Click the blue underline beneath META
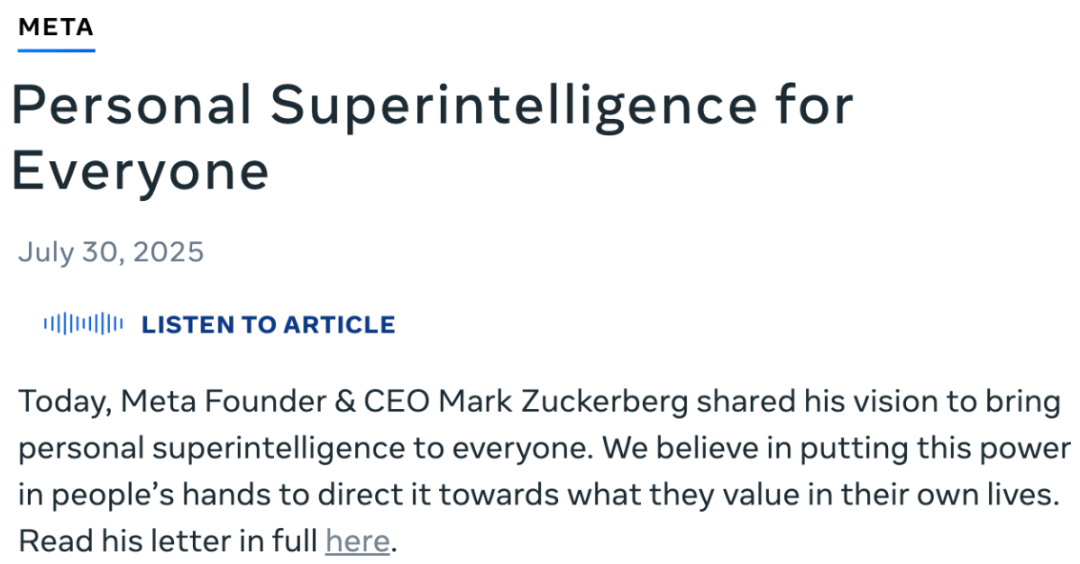Screen dimensions: 1080x564 pyautogui.click(x=56, y=49)
